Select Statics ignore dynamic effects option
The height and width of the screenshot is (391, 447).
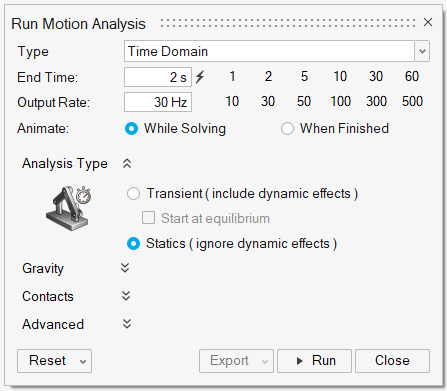point(133,244)
